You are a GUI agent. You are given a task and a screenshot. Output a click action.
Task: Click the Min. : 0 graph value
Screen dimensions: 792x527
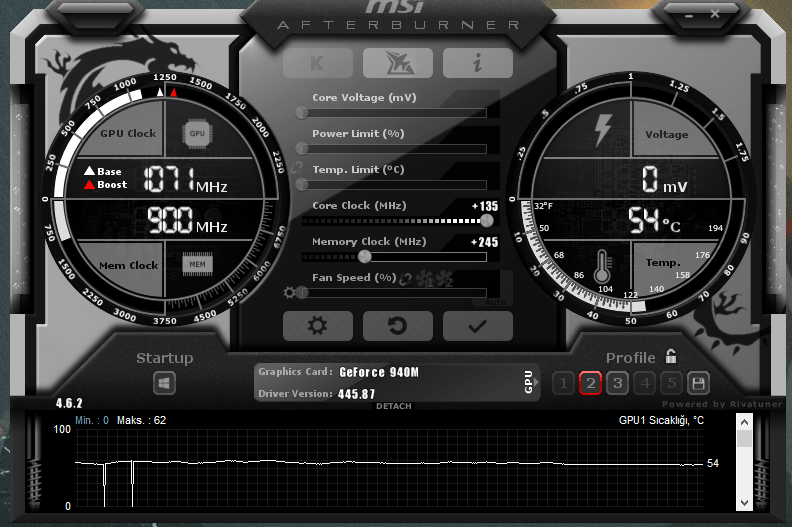92,420
